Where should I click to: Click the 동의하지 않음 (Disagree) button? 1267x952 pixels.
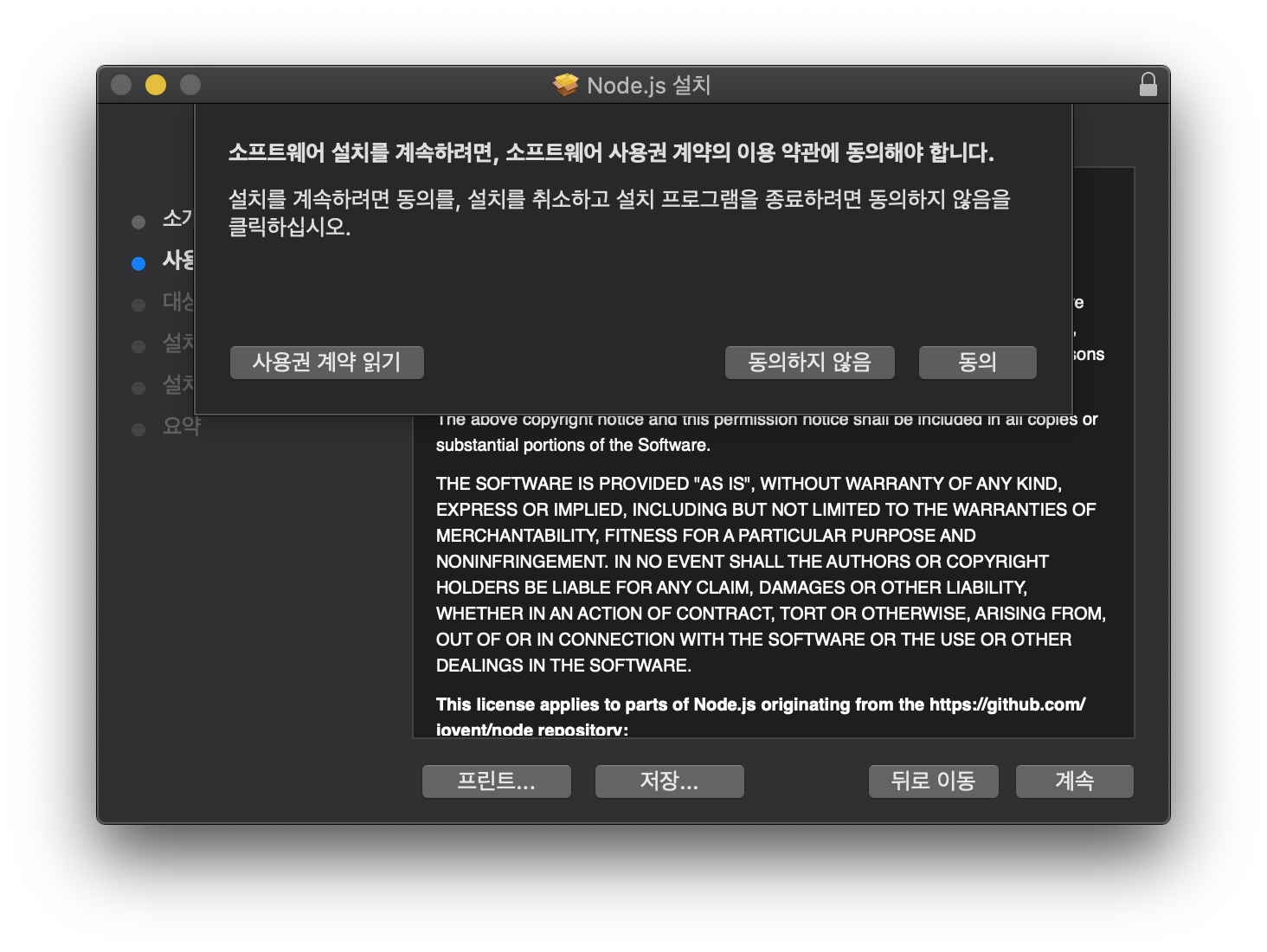(809, 363)
